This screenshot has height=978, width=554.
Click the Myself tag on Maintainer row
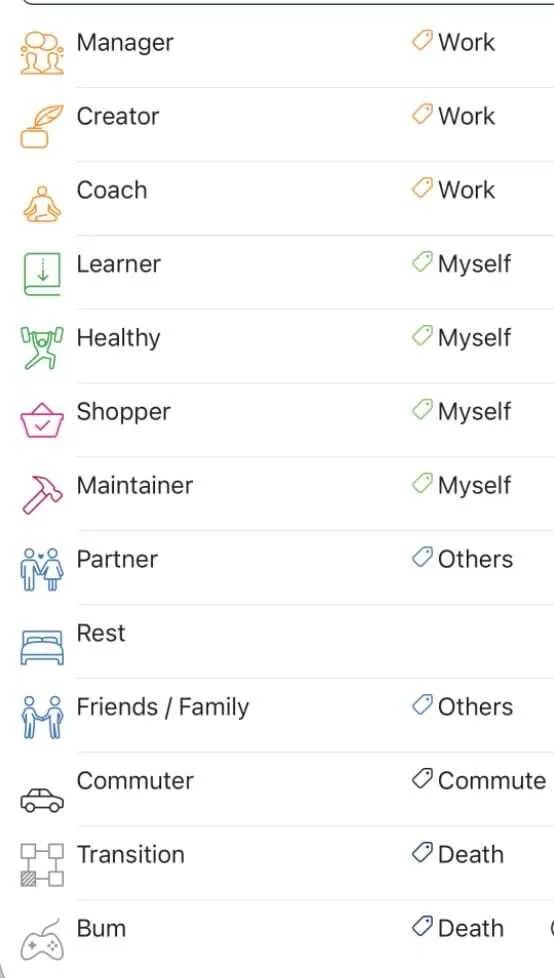click(462, 485)
